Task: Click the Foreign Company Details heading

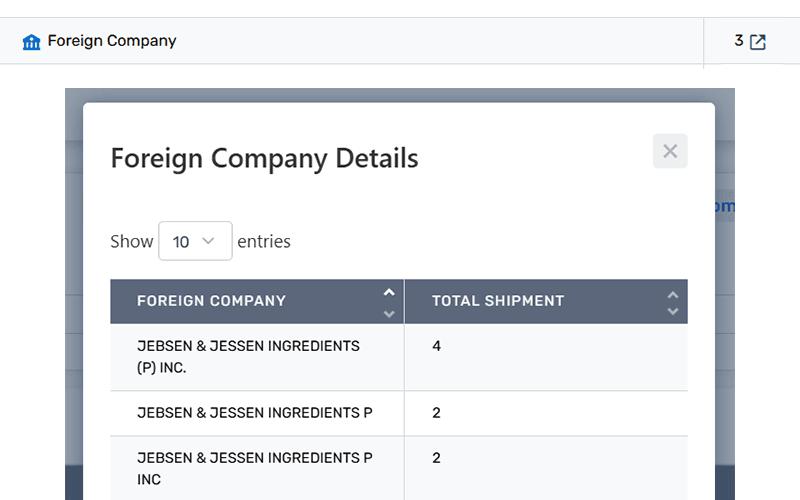Action: [264, 159]
